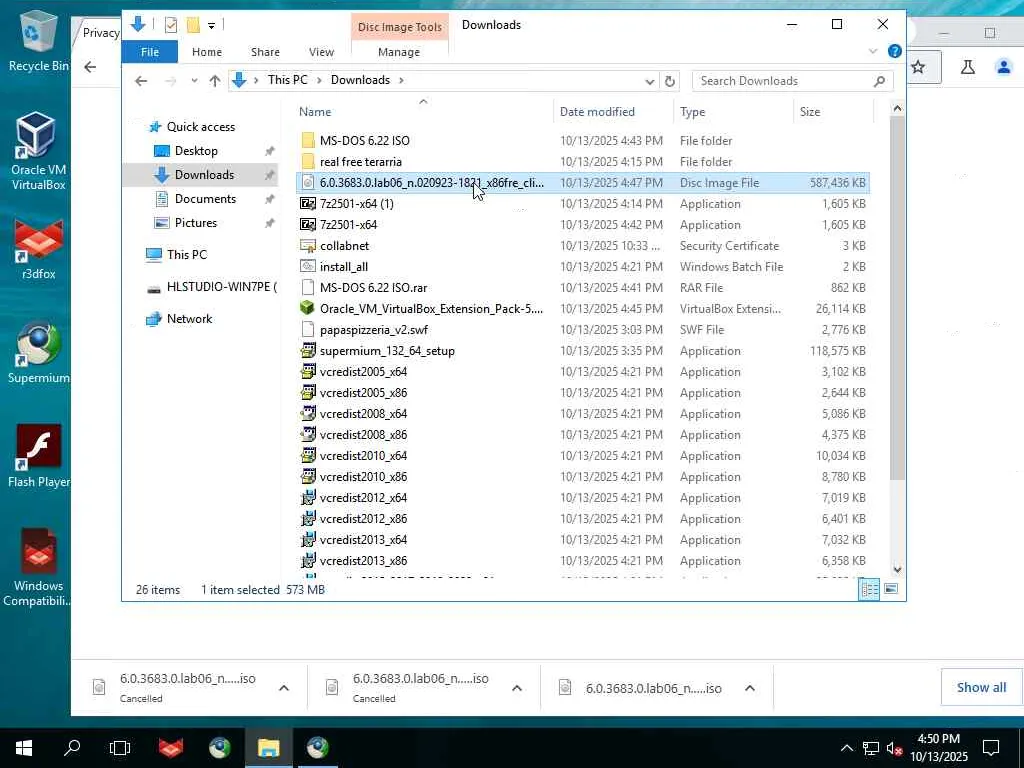
Task: Open options for third download item
Action: (x=750, y=688)
